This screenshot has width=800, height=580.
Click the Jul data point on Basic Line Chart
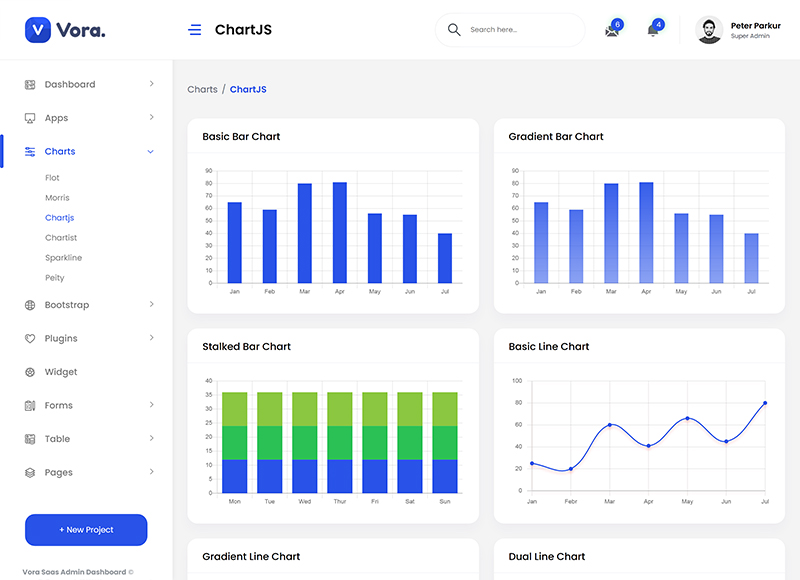click(765, 403)
